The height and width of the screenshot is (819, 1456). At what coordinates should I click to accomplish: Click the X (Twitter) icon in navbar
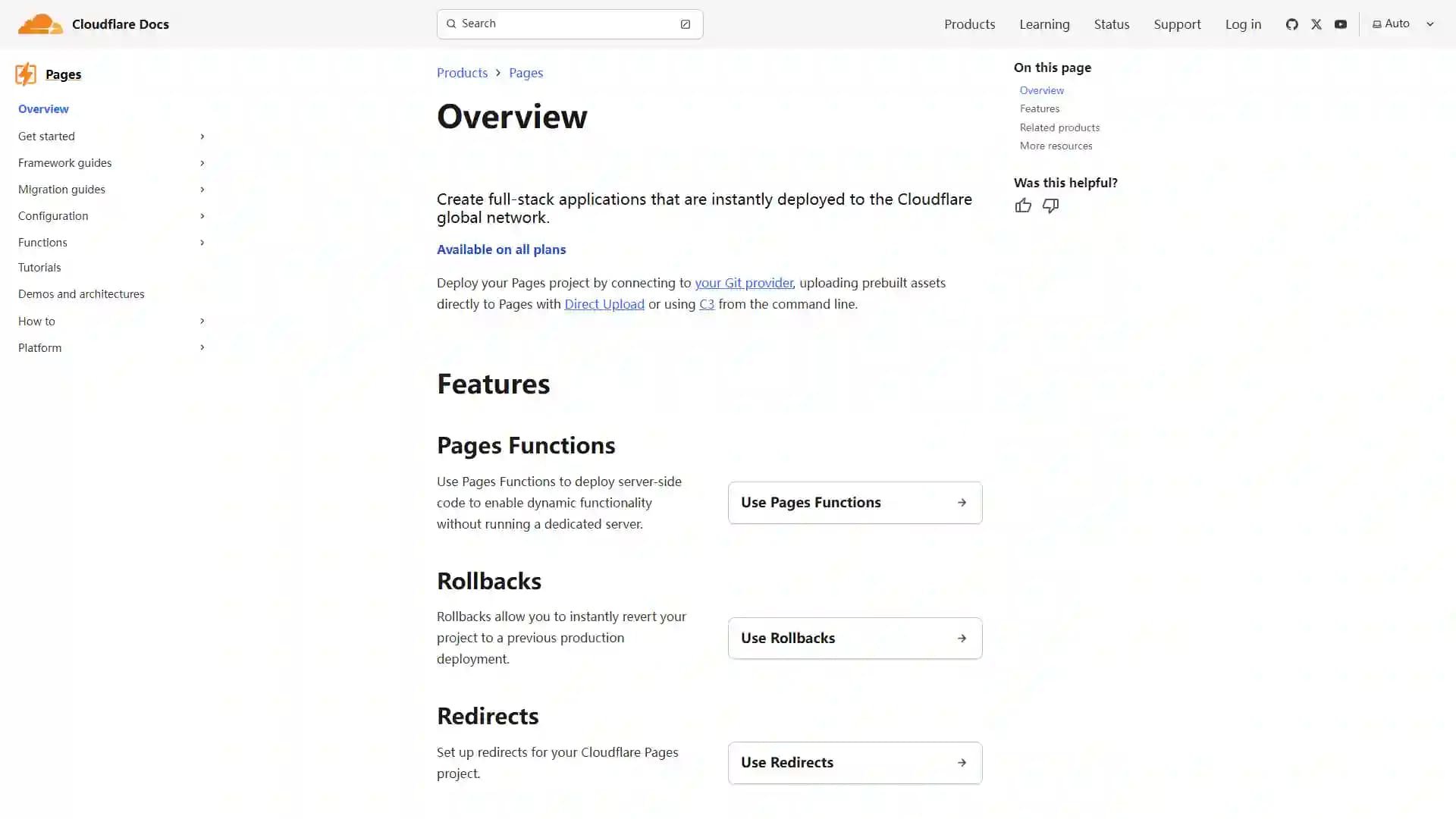tap(1316, 24)
